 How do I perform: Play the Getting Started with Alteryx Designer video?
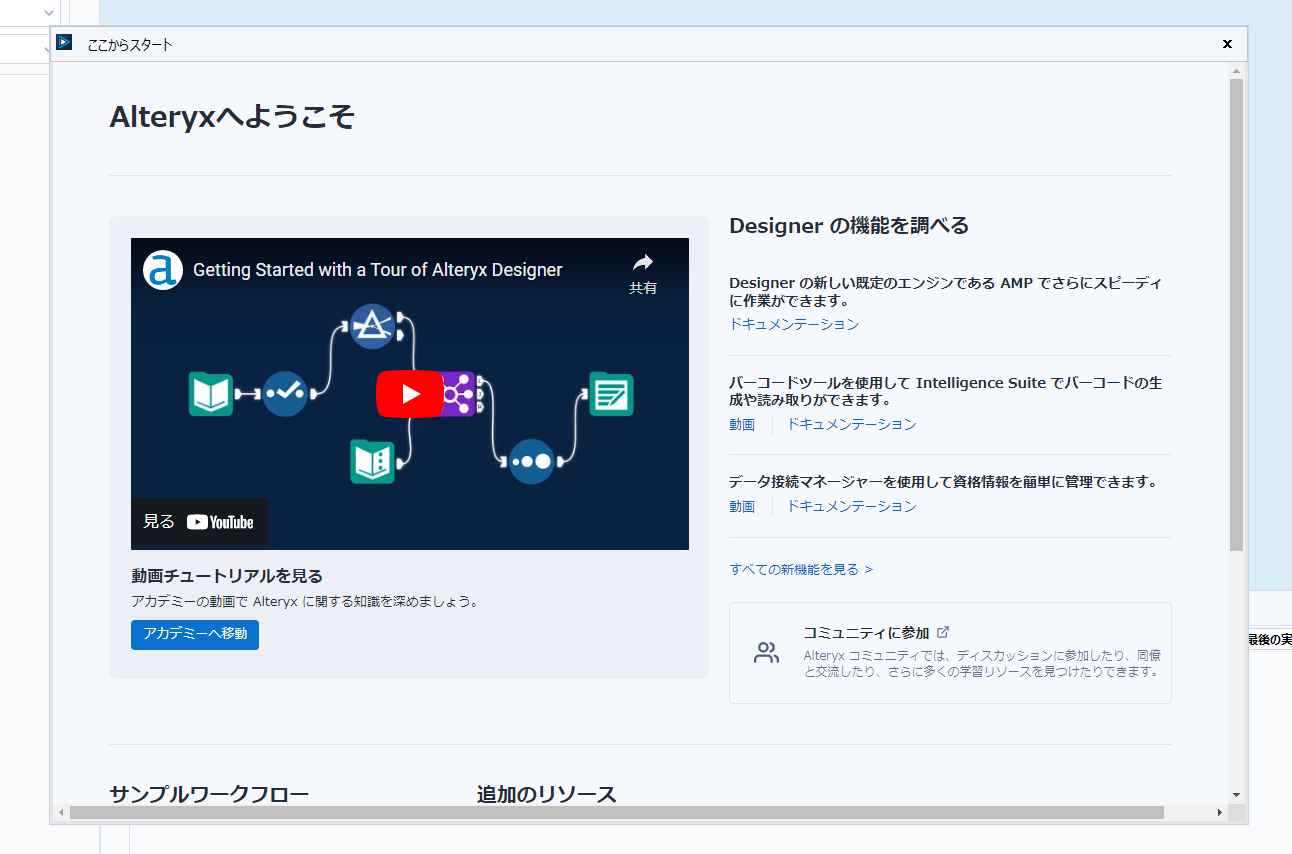click(410, 393)
